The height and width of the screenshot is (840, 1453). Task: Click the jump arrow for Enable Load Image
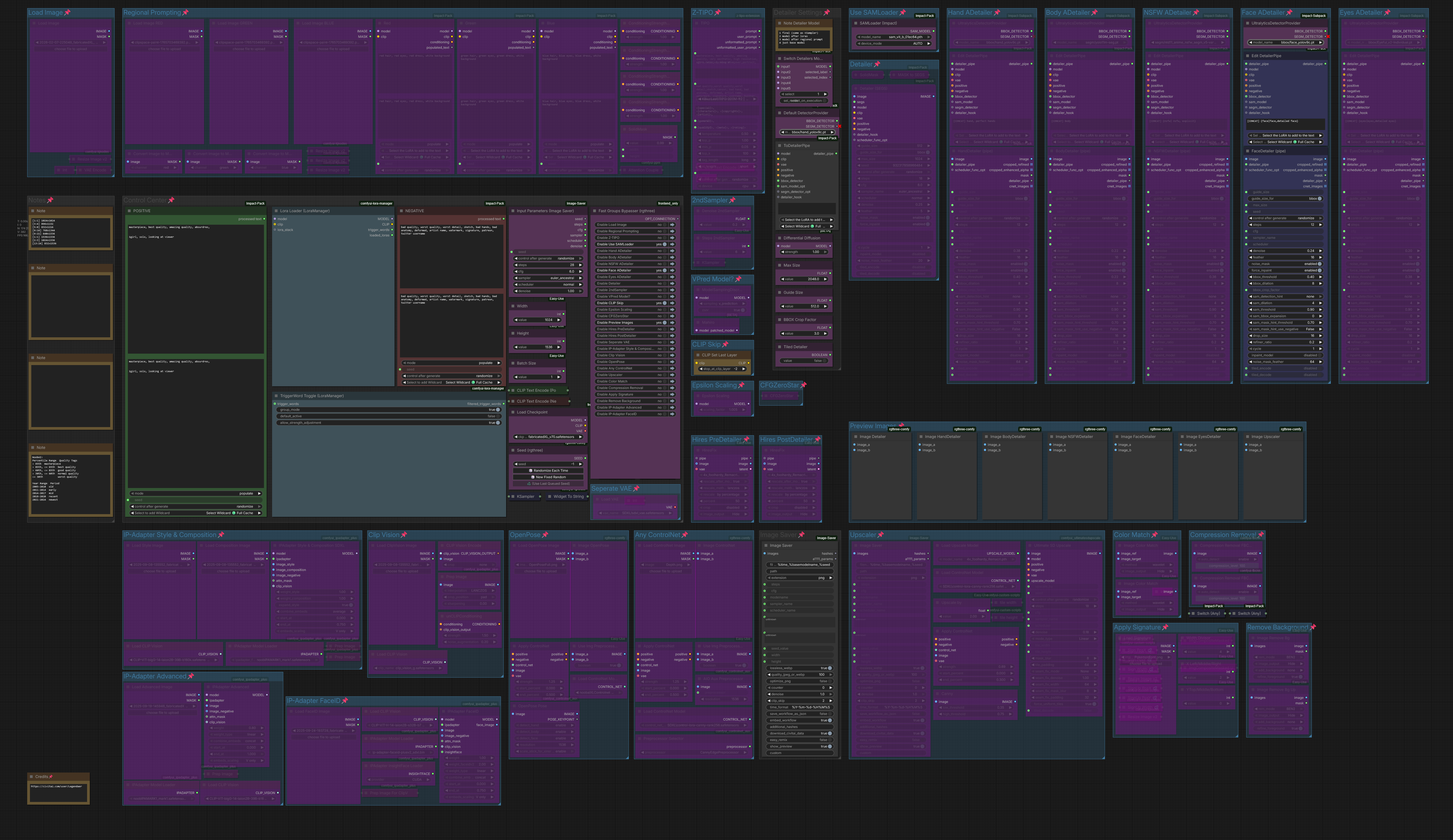pos(672,225)
